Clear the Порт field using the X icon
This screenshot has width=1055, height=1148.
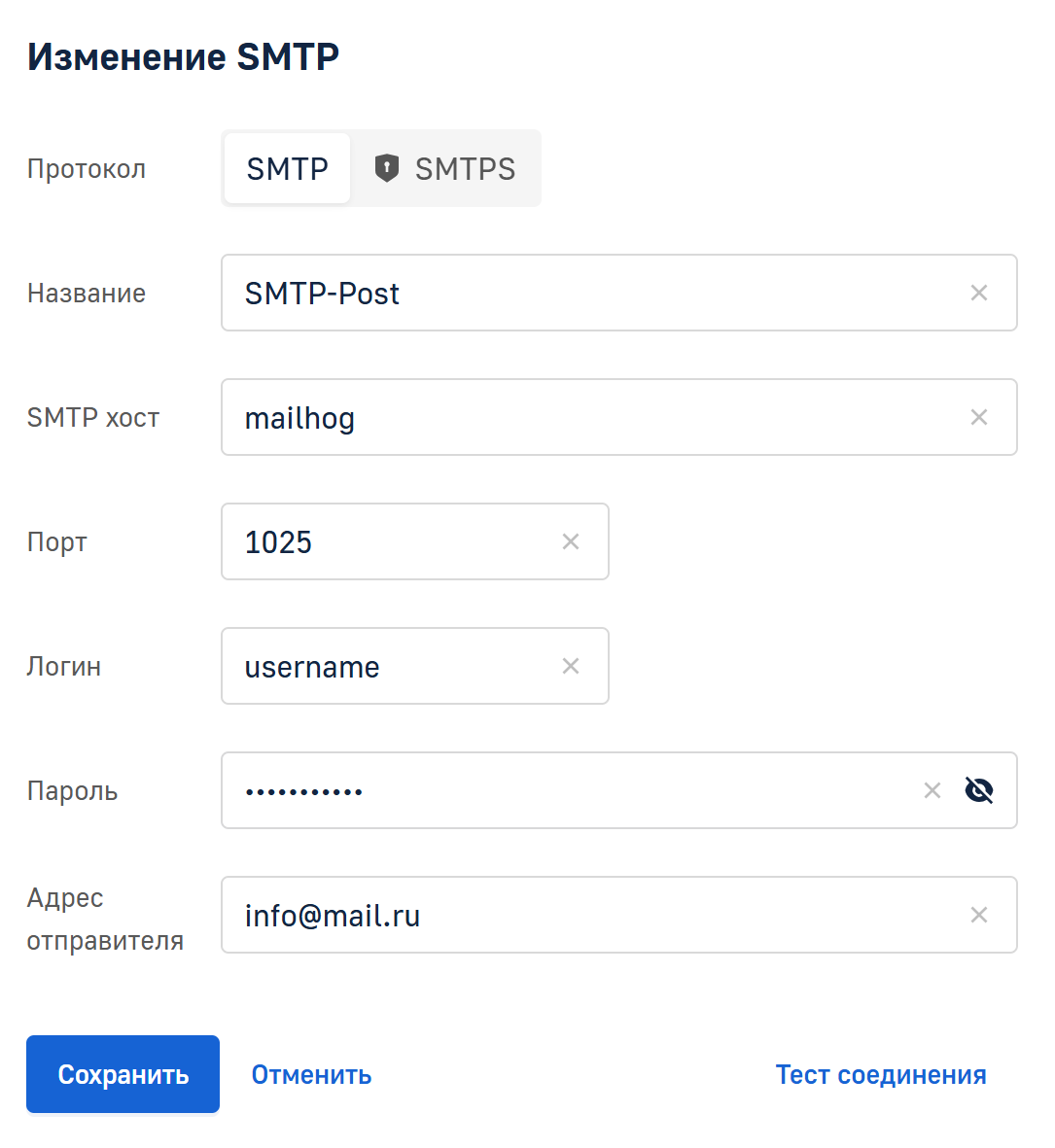click(x=571, y=542)
